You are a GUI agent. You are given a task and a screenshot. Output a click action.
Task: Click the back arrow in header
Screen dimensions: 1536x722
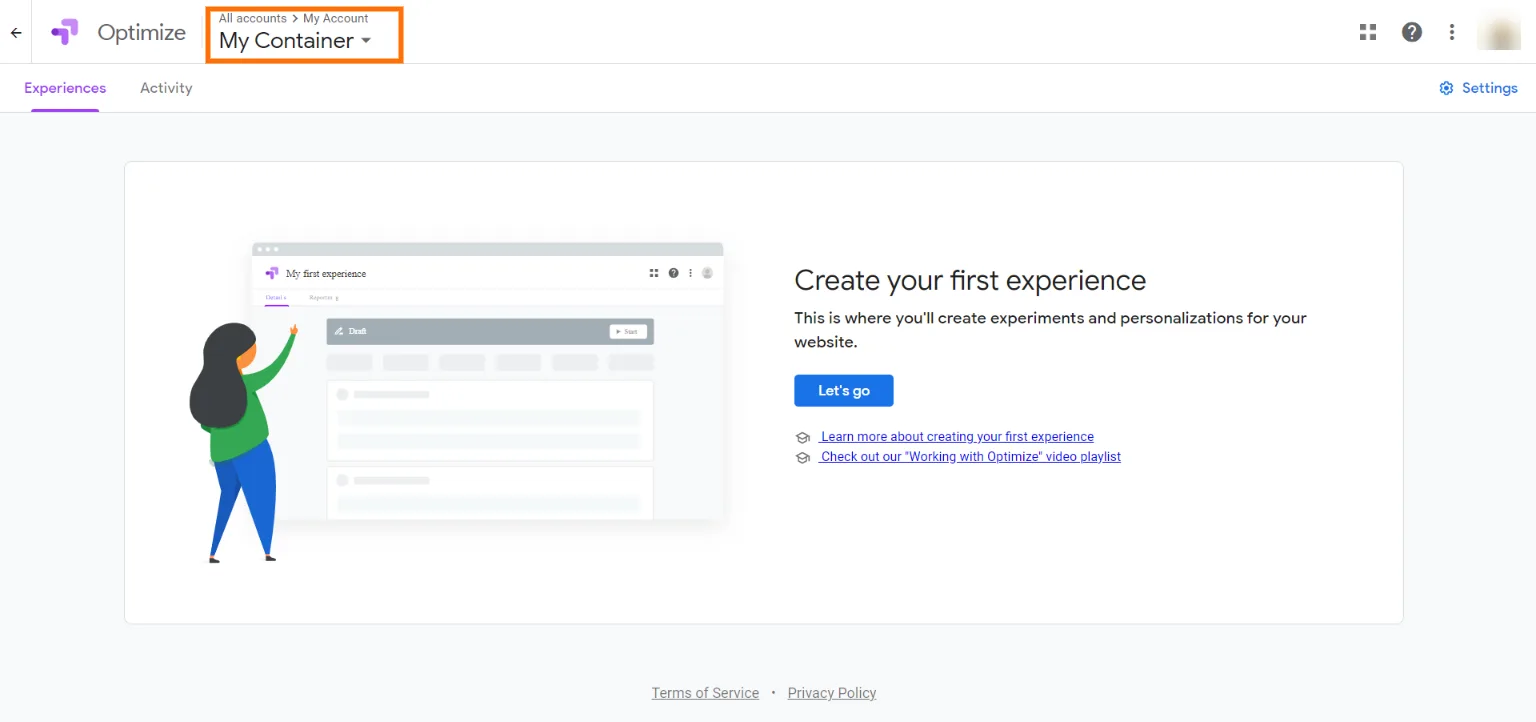16,33
